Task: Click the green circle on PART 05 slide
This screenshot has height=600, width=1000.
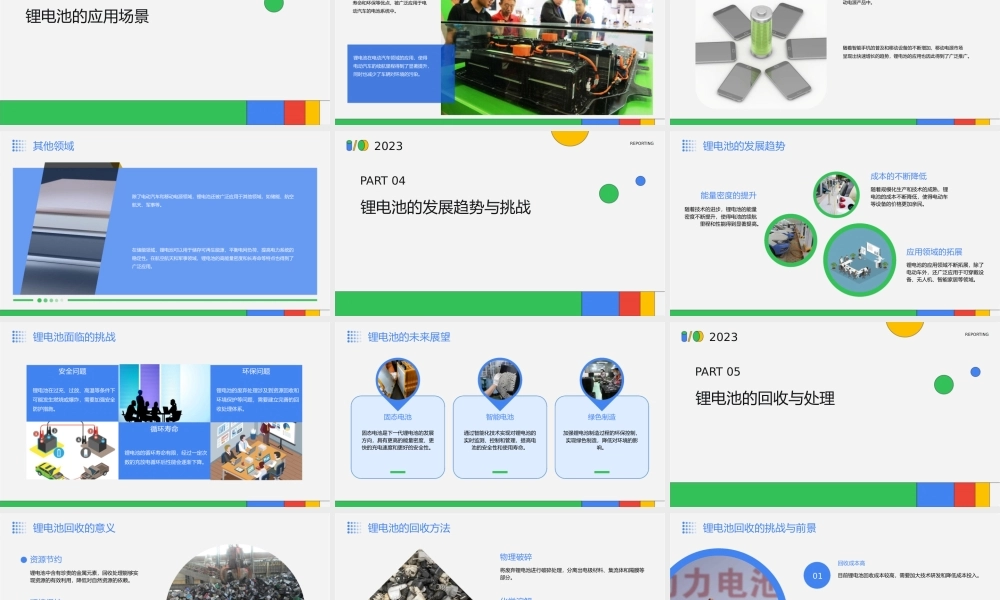Action: (943, 384)
